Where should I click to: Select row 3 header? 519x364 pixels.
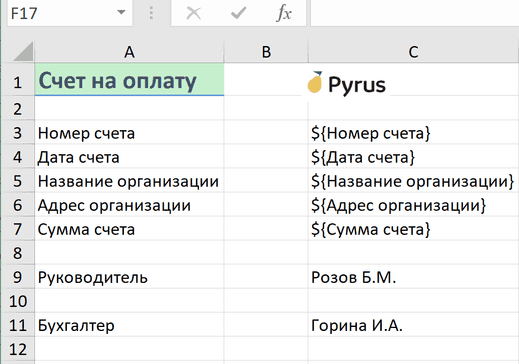18,132
